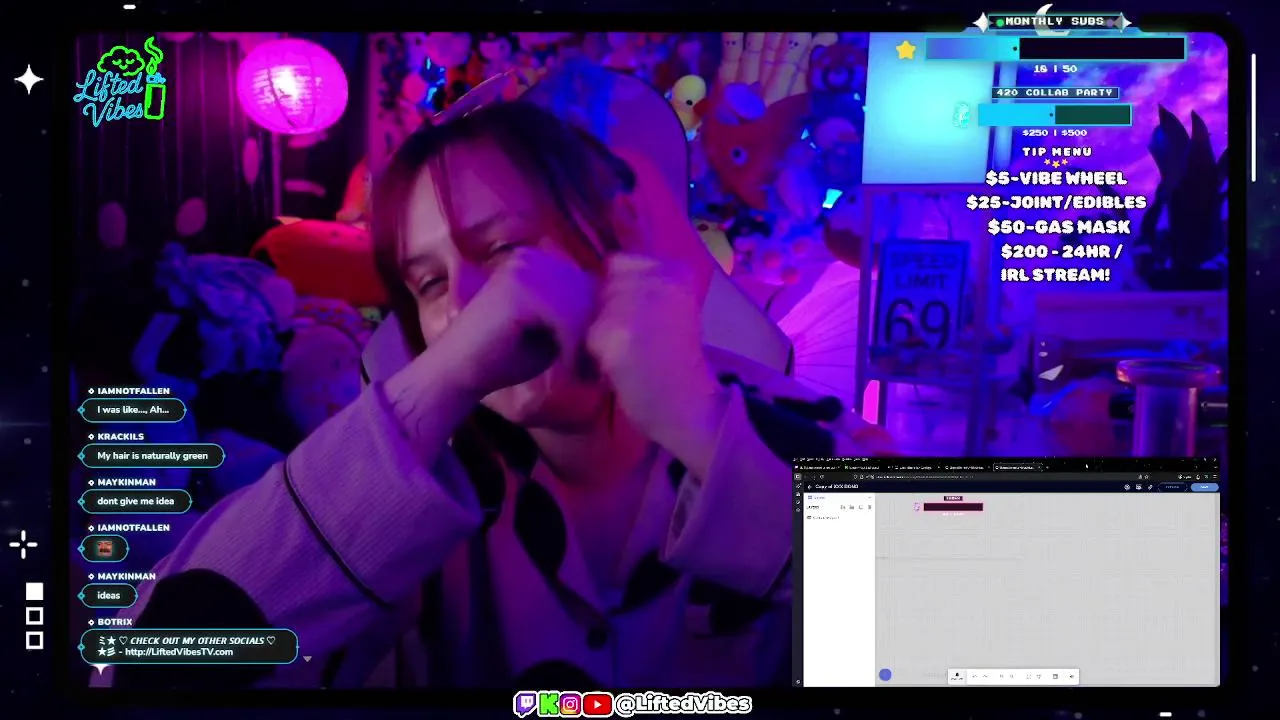Click the YouTube icon in the bottom bar

[597, 705]
